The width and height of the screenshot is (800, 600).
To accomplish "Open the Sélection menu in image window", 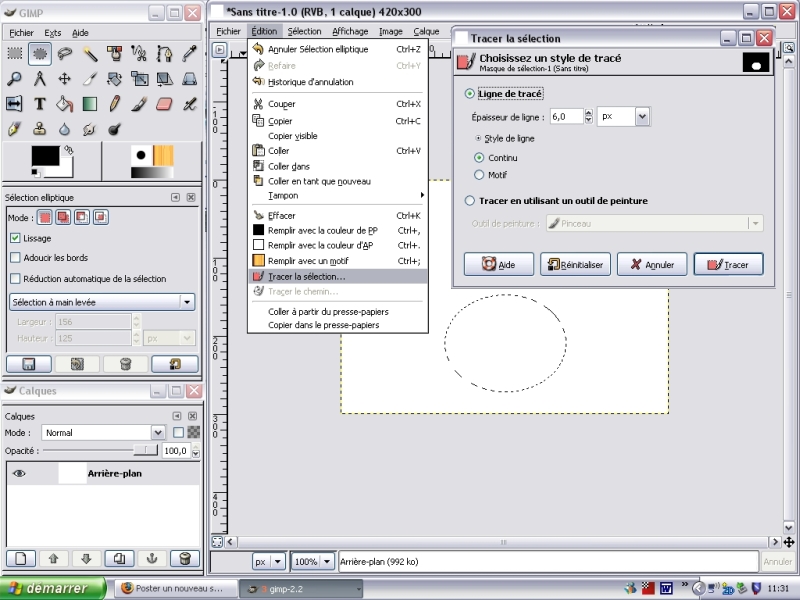I will 304,31.
